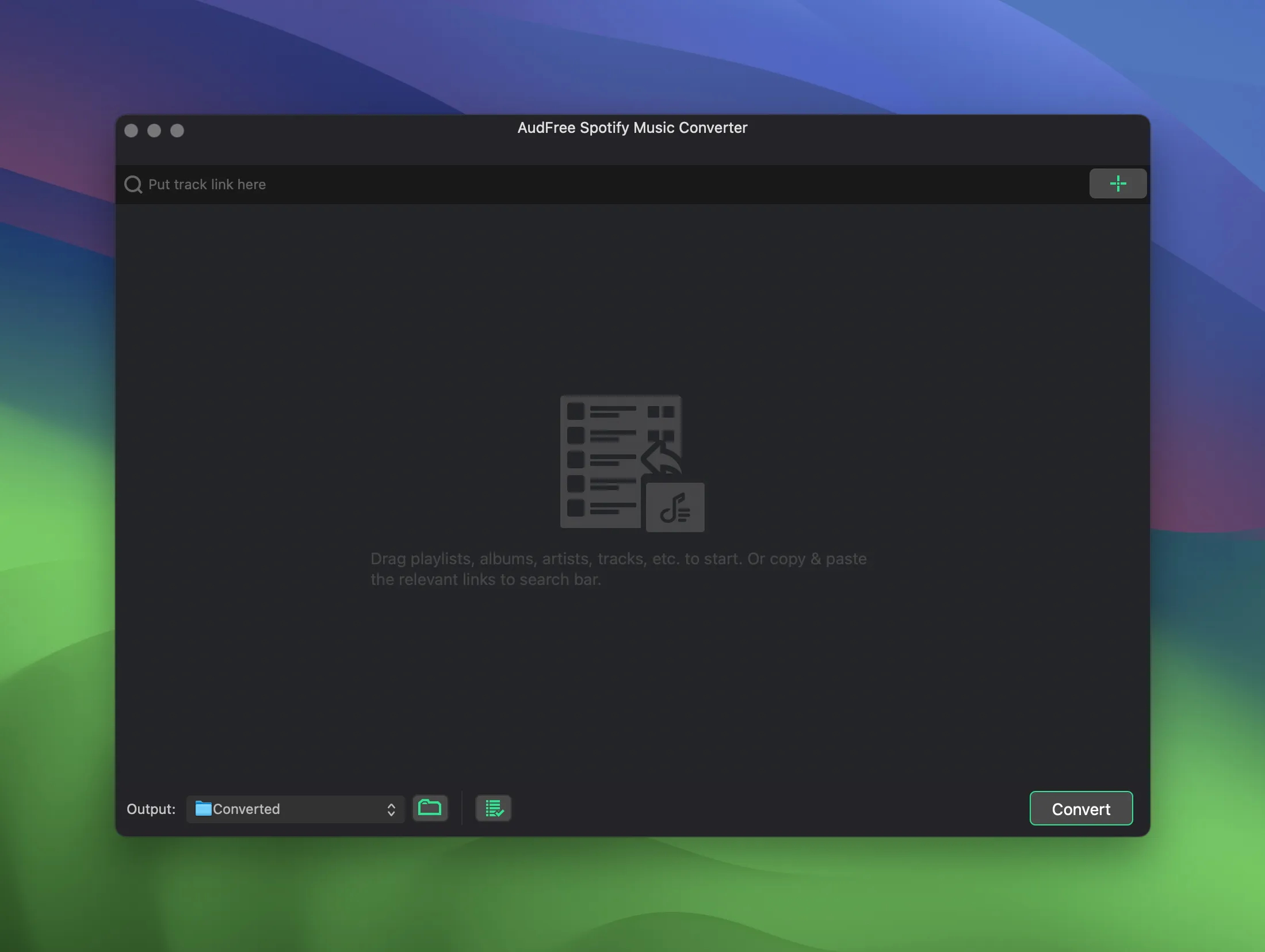The height and width of the screenshot is (952, 1265).
Task: Click the macOS minimize button on the window
Action: tap(154, 131)
